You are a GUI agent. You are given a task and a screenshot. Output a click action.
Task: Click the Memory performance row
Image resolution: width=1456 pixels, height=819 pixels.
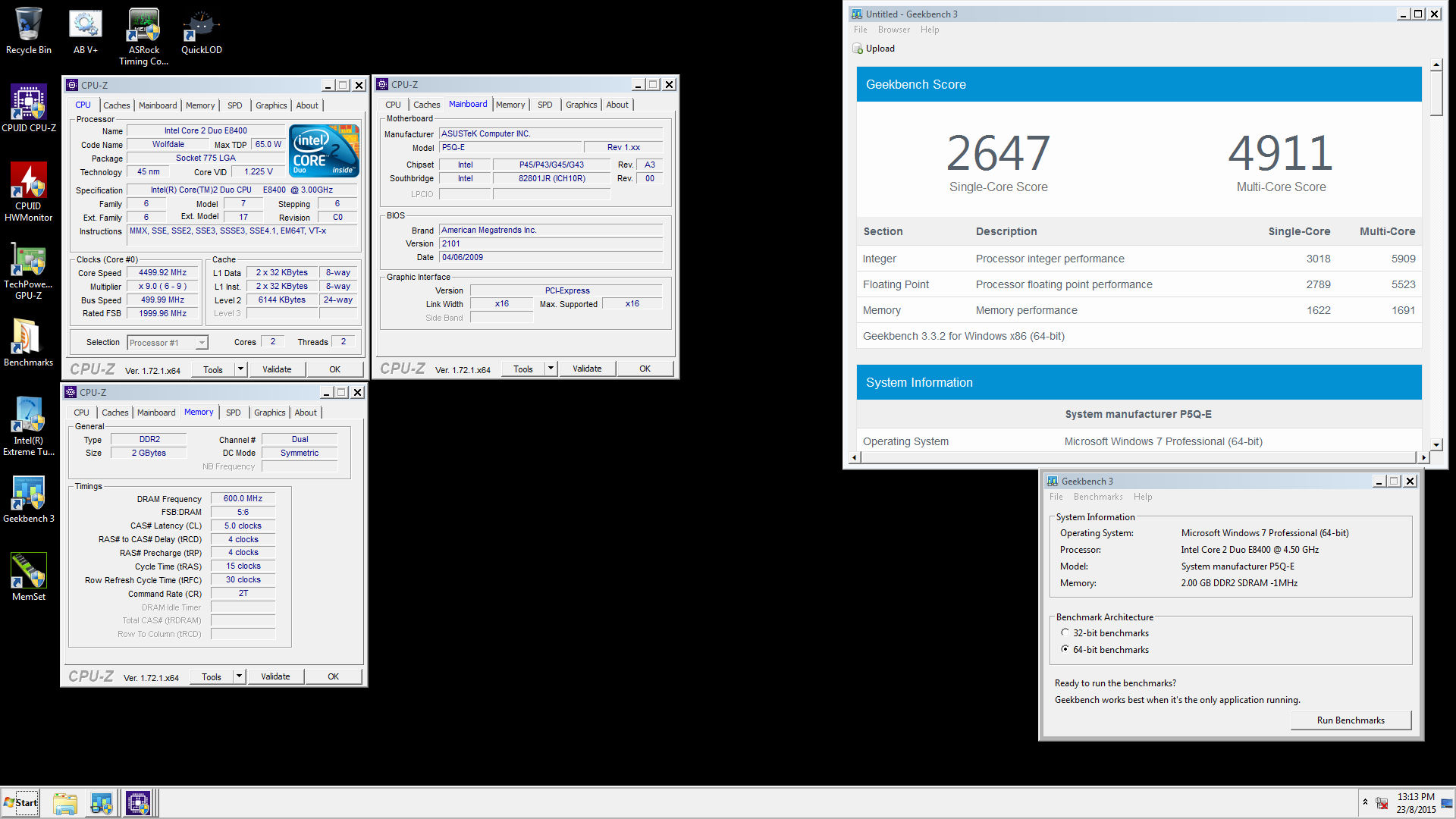click(x=1139, y=310)
